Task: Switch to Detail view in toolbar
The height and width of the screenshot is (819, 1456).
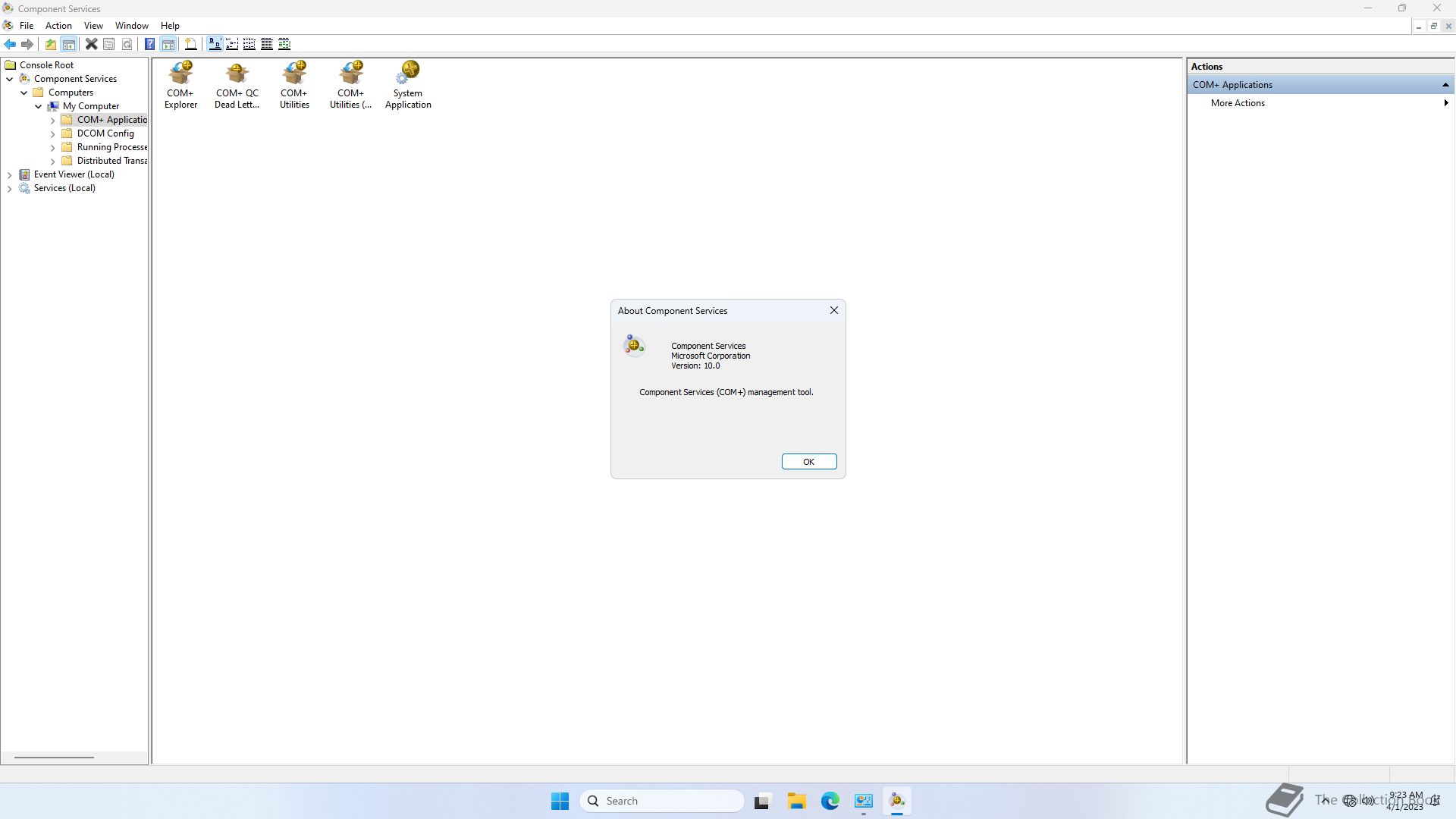Action: point(267,44)
